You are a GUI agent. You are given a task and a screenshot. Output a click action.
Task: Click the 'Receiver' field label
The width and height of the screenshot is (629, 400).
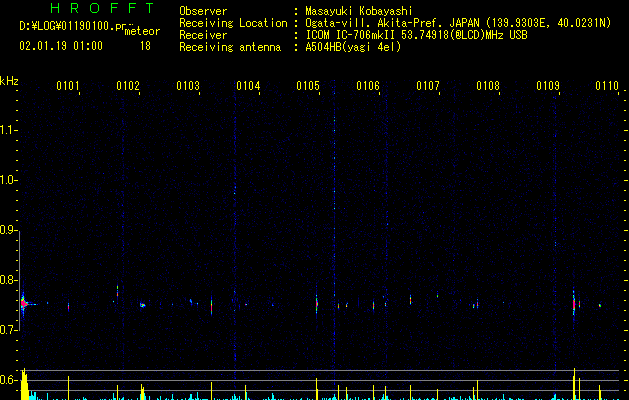tap(203, 35)
